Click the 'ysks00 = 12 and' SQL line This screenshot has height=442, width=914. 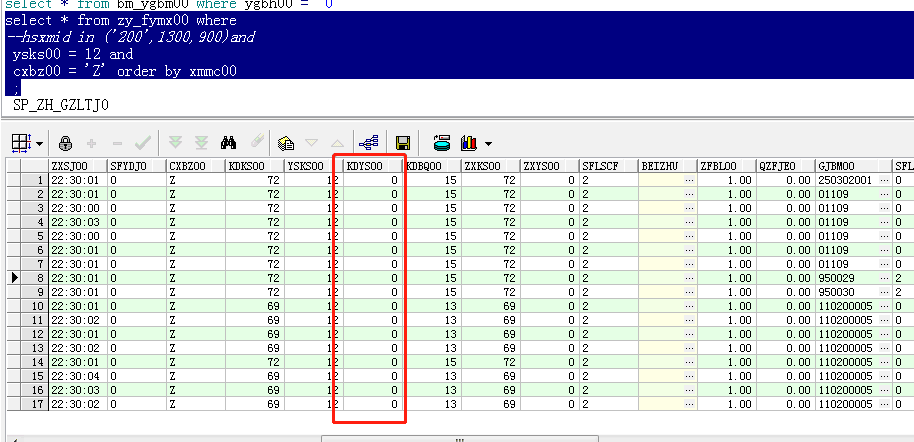tap(73, 54)
